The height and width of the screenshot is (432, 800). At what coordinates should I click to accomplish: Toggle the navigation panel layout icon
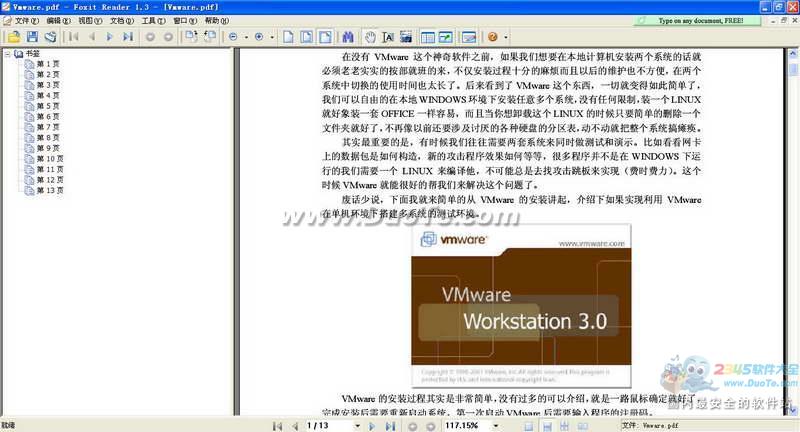[428, 37]
